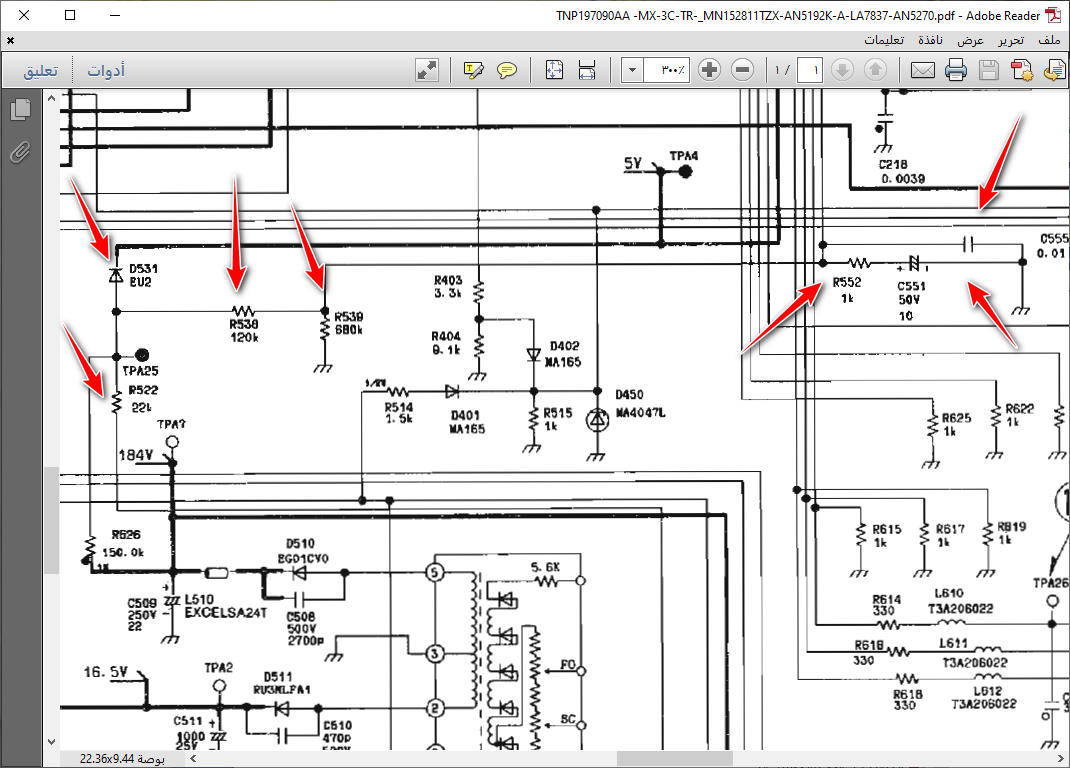1070x768 pixels.
Task: Click the vertical scrollbar thumb
Action: point(51,520)
